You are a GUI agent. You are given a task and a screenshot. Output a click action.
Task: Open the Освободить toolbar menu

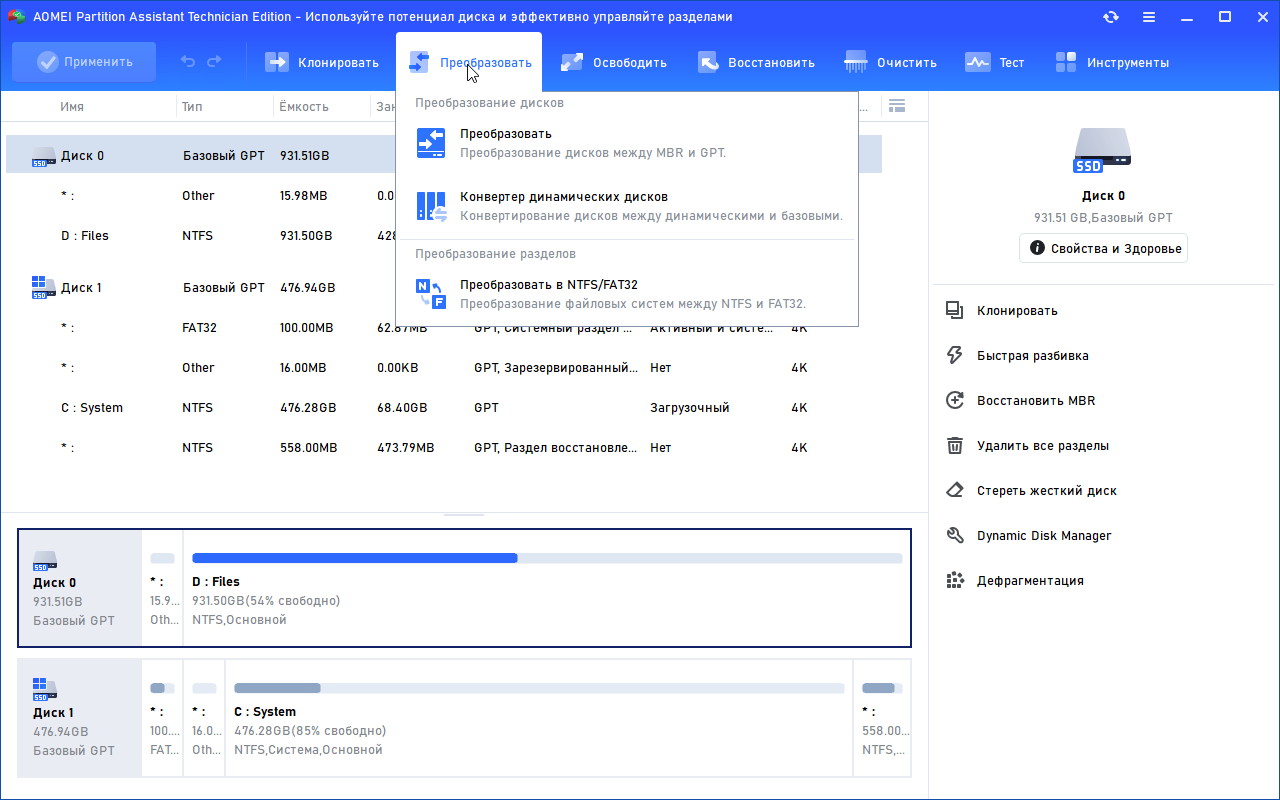[x=614, y=62]
